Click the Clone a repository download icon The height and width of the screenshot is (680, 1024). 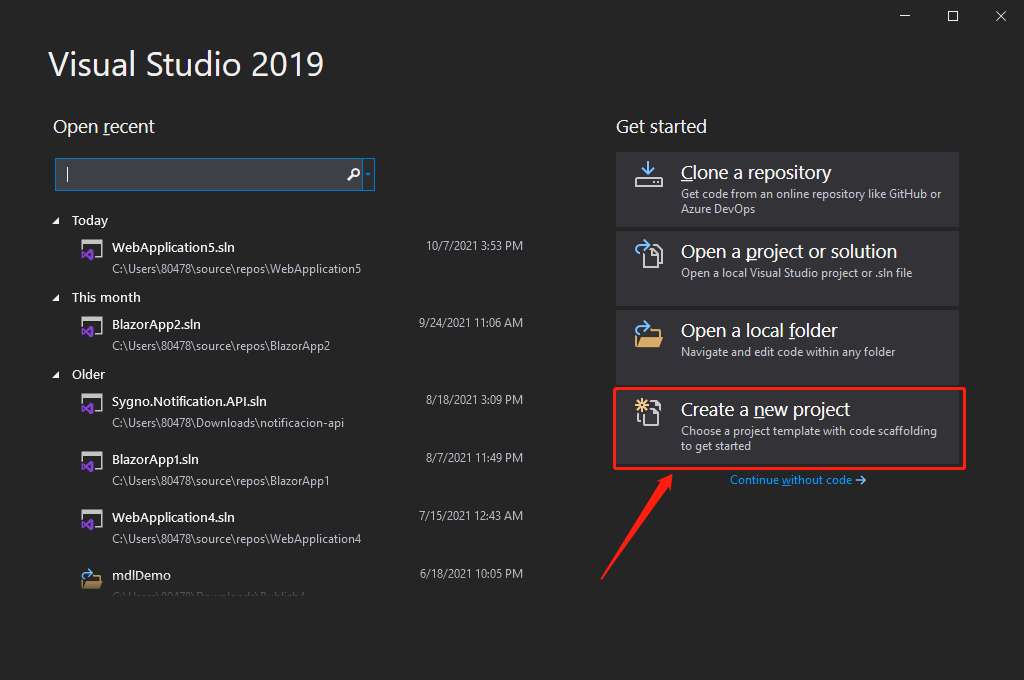[648, 175]
